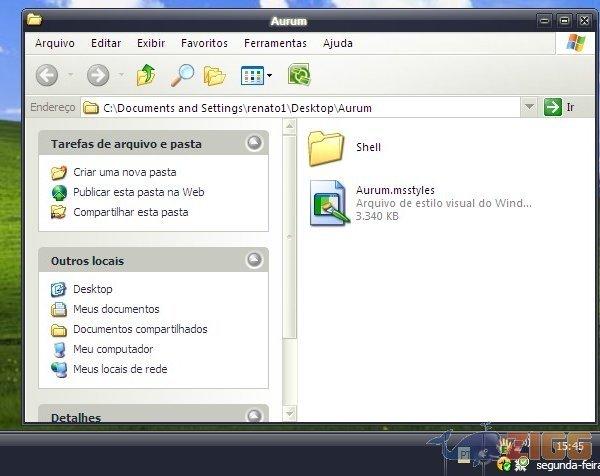Image resolution: width=600 pixels, height=476 pixels.
Task: Open the Forward button history dropdown
Action: (121, 74)
